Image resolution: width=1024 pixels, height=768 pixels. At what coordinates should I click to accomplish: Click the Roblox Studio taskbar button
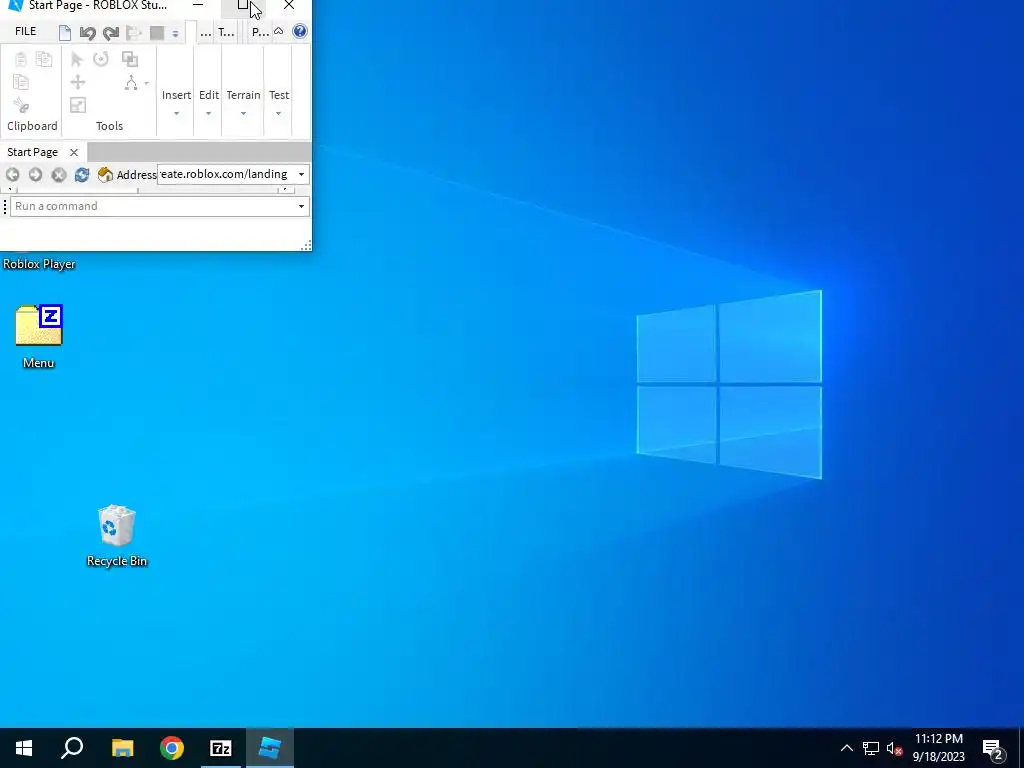(270, 748)
